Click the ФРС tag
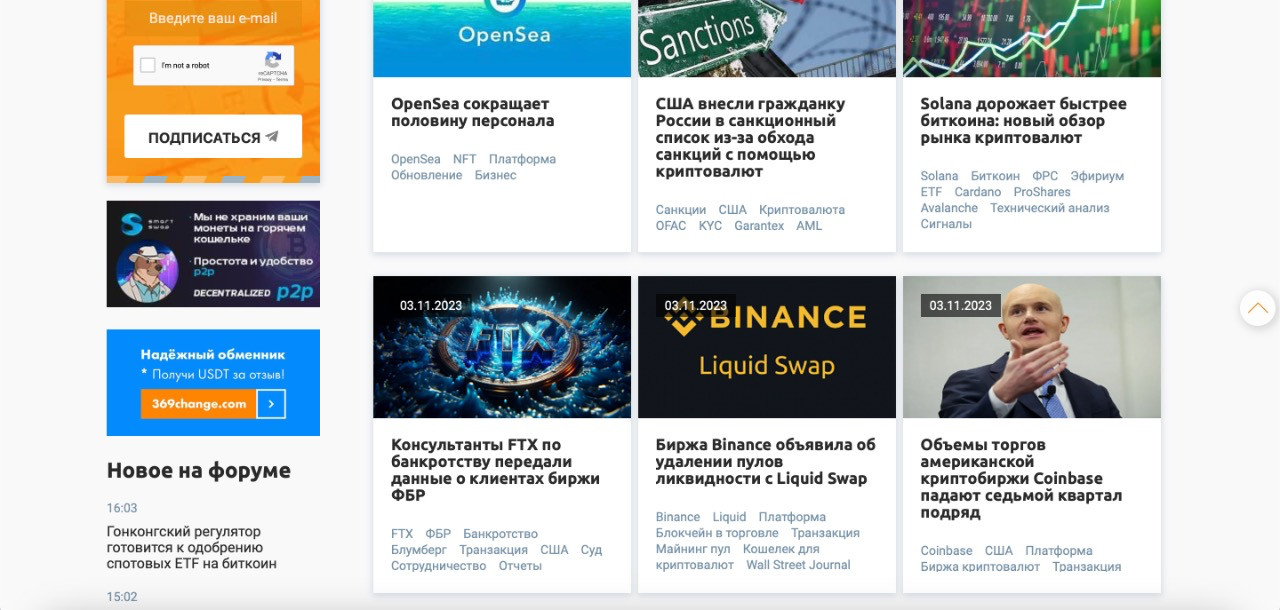Viewport: 1280px width, 610px height. coord(1045,176)
